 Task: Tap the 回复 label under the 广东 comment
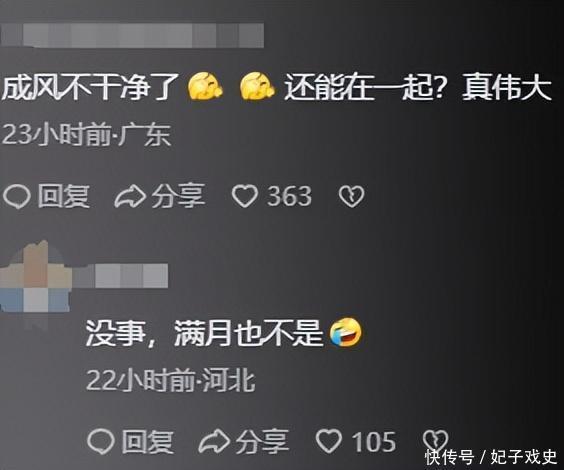[x=64, y=196]
